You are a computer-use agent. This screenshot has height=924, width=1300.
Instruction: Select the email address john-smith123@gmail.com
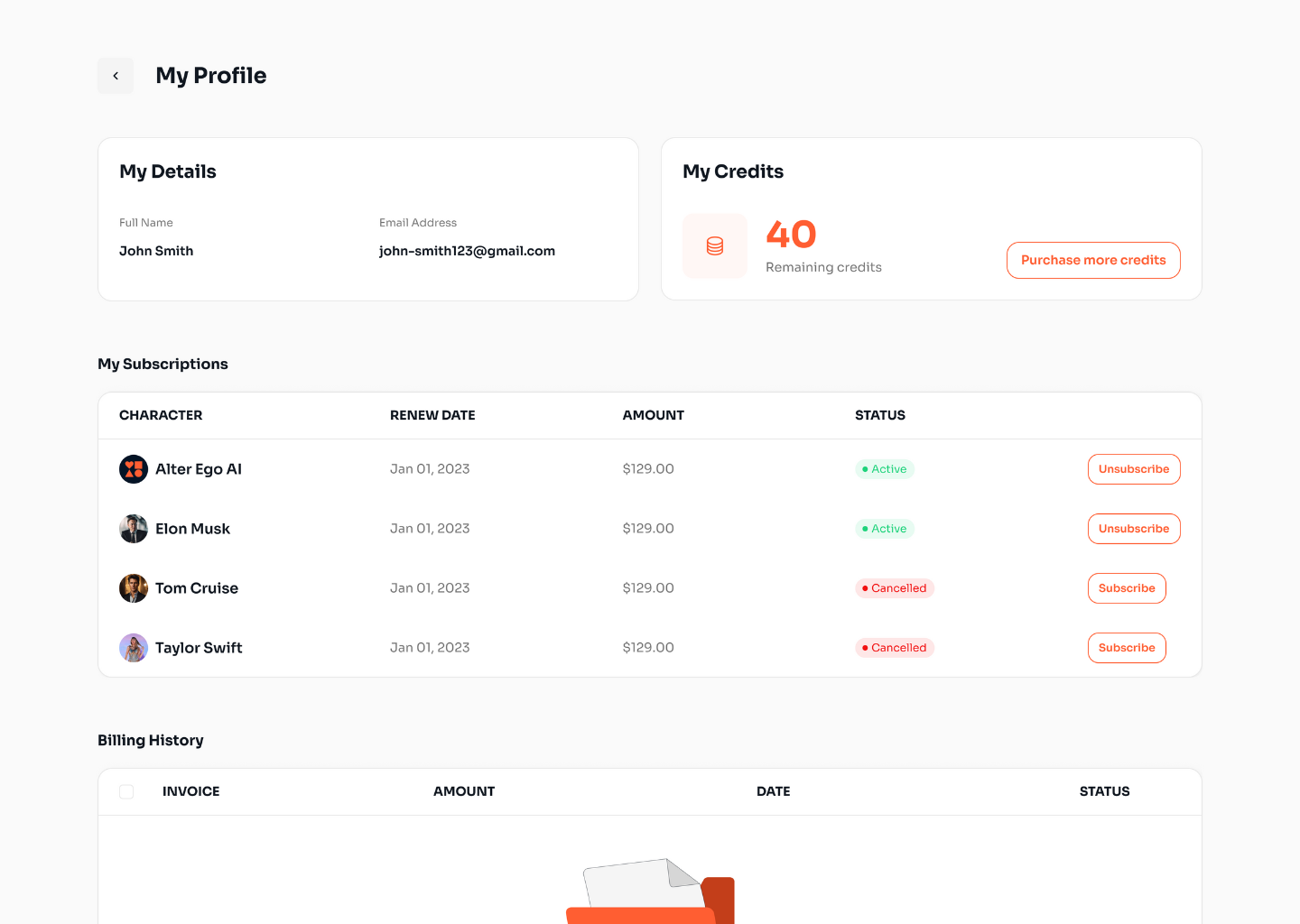467,251
